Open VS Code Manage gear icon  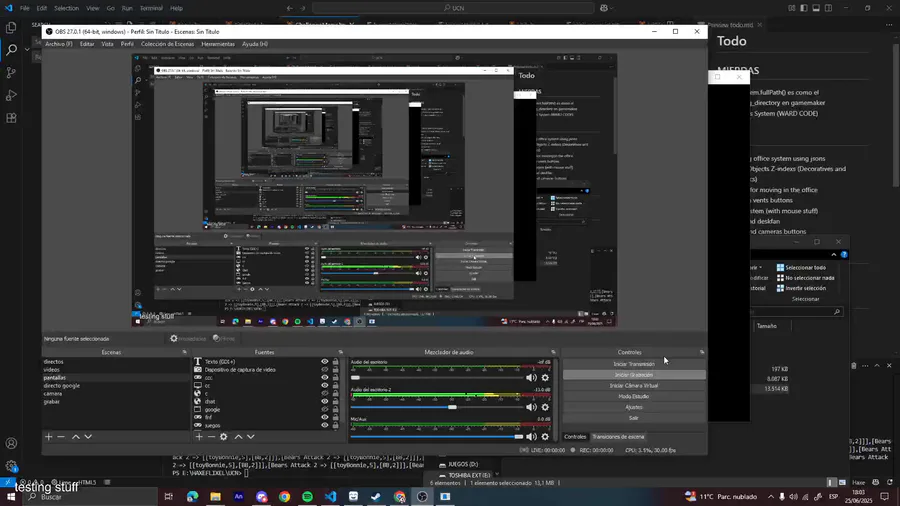click(x=11, y=466)
